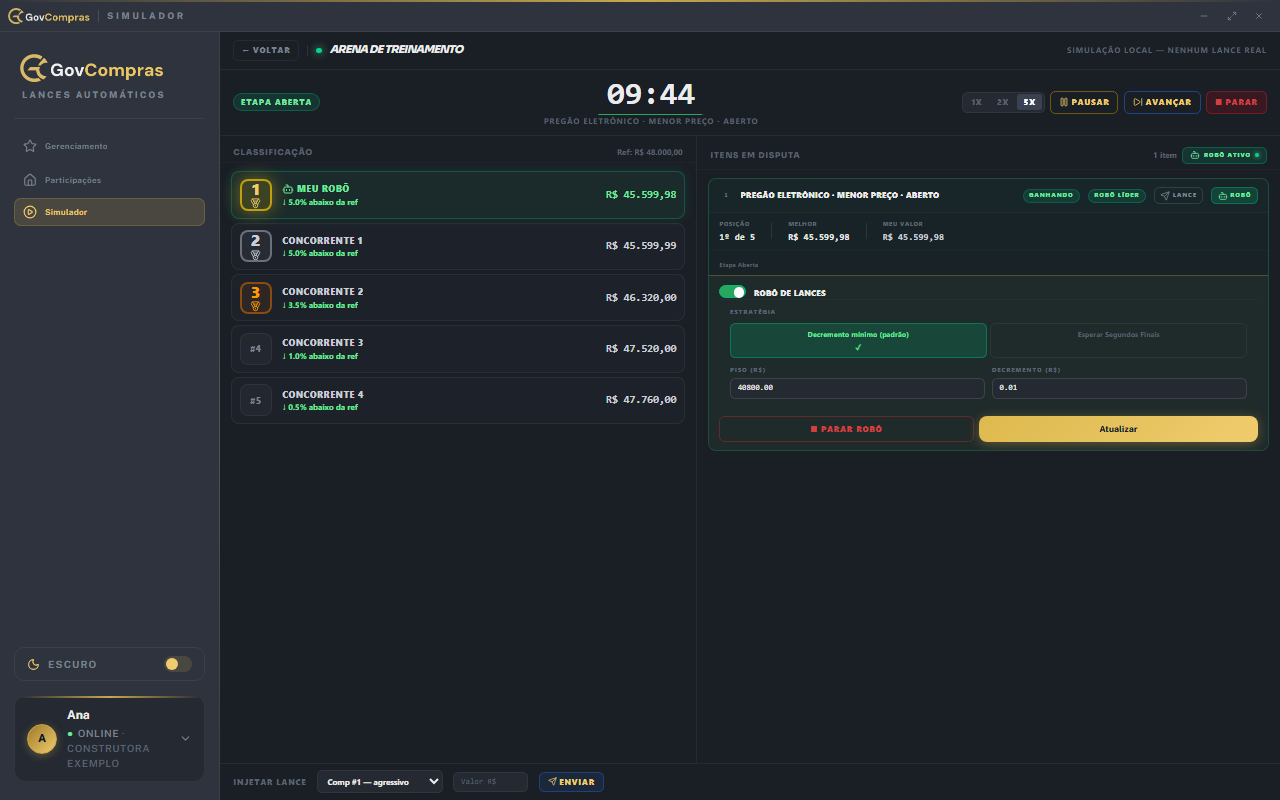
Task: Select the Concorrente 2 price R$ 46.320,00
Action: click(x=641, y=298)
